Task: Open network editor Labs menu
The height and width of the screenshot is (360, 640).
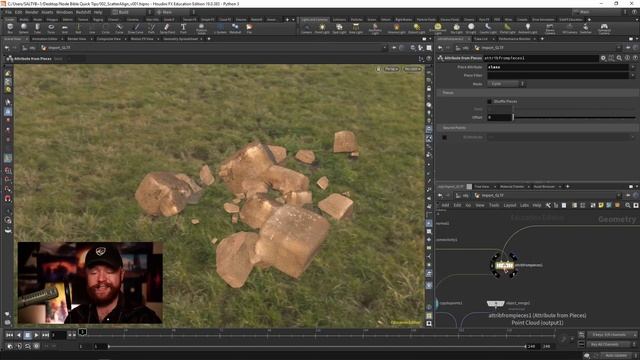Action: coord(524,205)
